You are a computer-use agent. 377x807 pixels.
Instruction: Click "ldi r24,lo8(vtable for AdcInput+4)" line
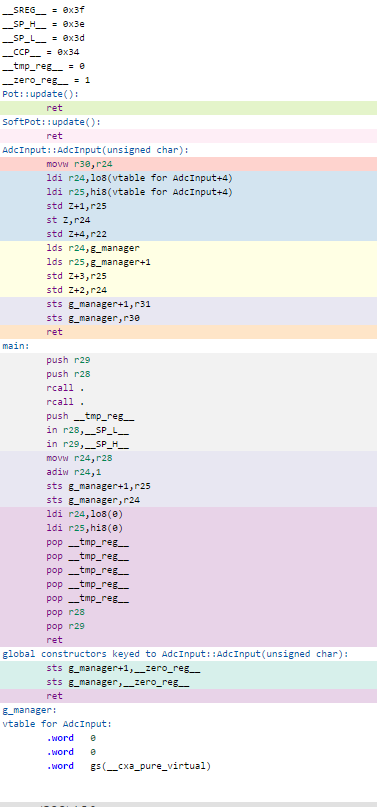(x=139, y=178)
